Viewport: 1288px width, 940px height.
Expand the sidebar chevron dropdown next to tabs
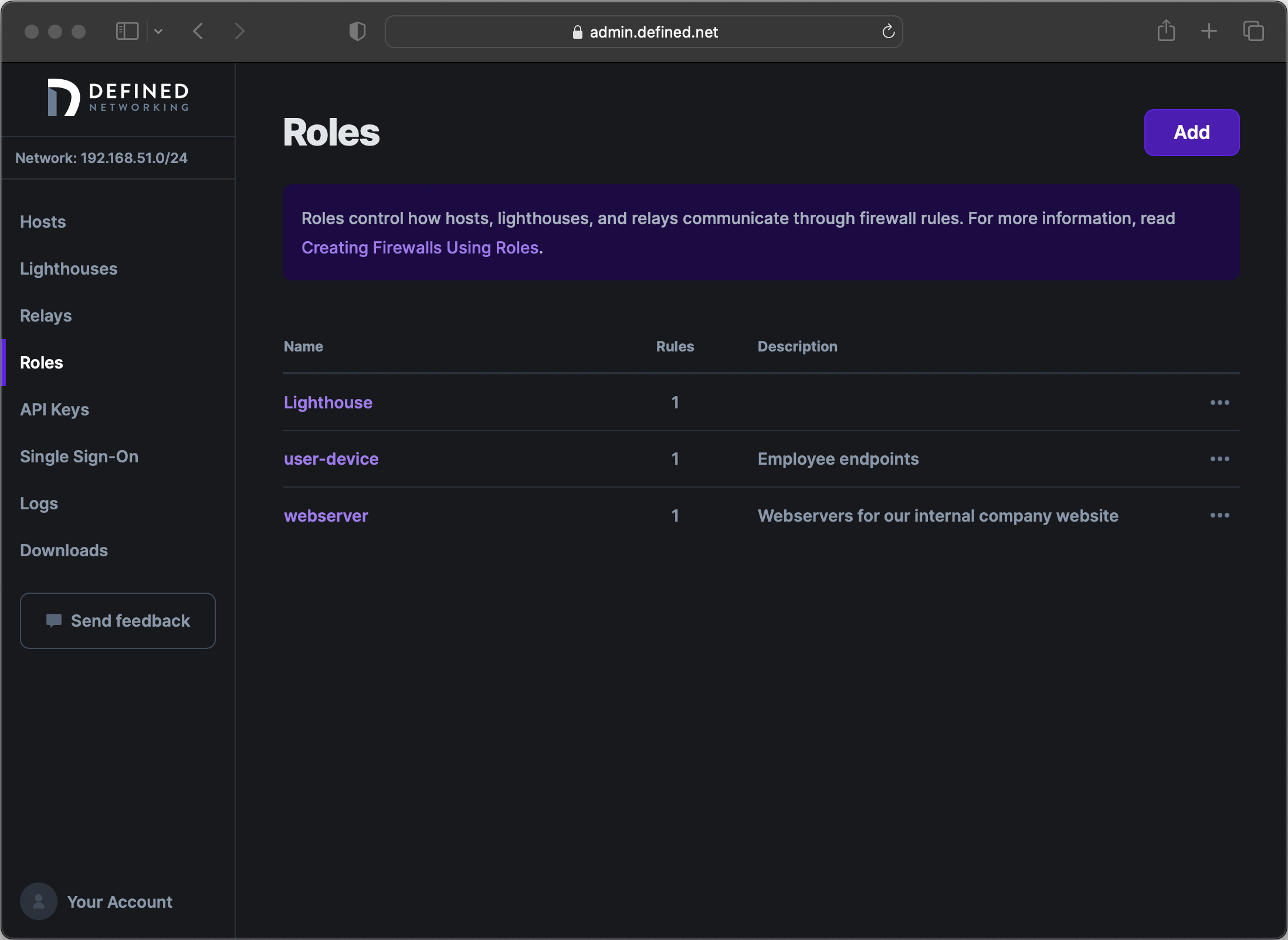[x=158, y=32]
